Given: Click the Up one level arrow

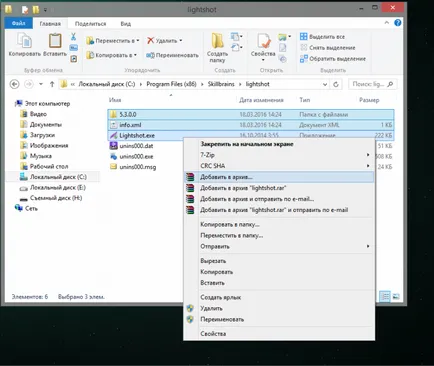Looking at the screenshot, I should coord(52,84).
